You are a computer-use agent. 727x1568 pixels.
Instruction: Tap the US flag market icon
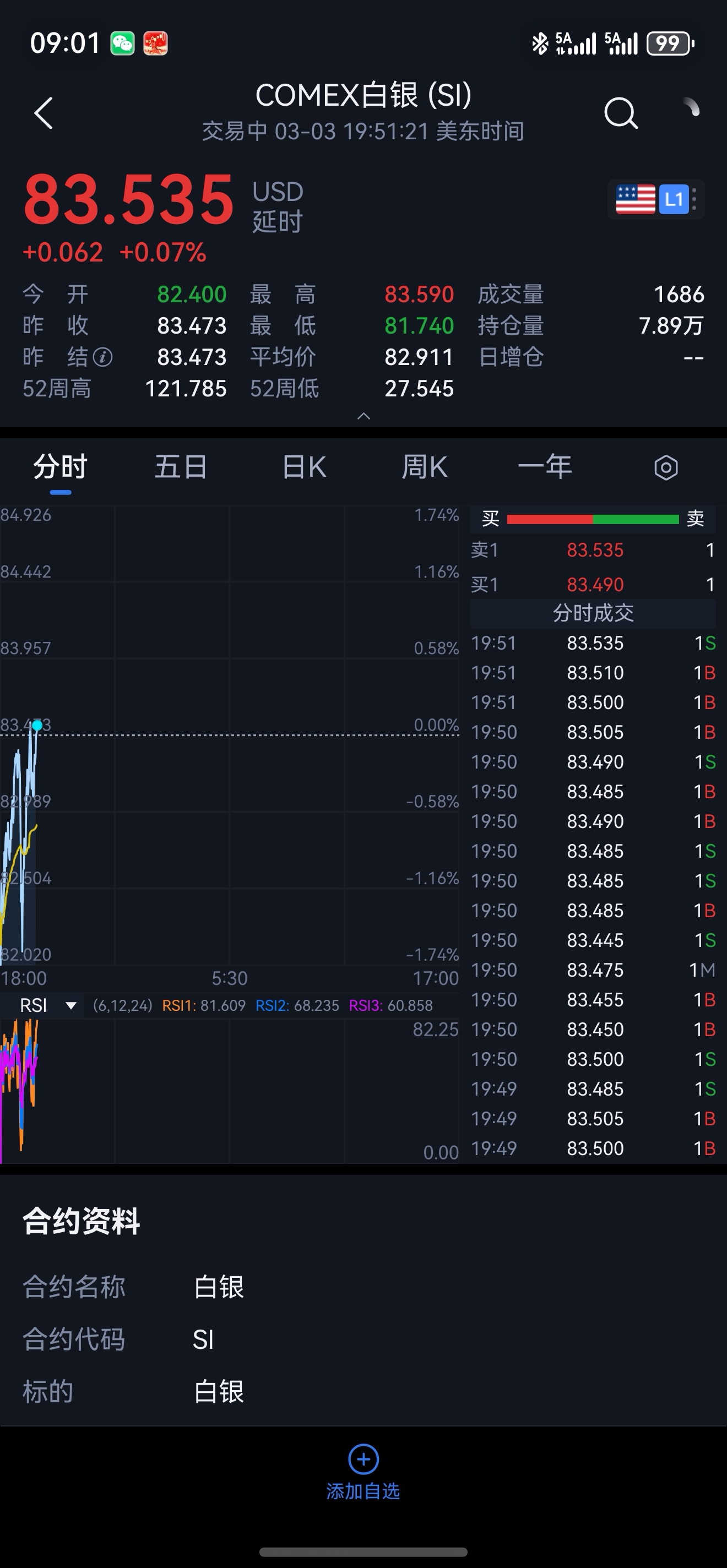pyautogui.click(x=635, y=200)
